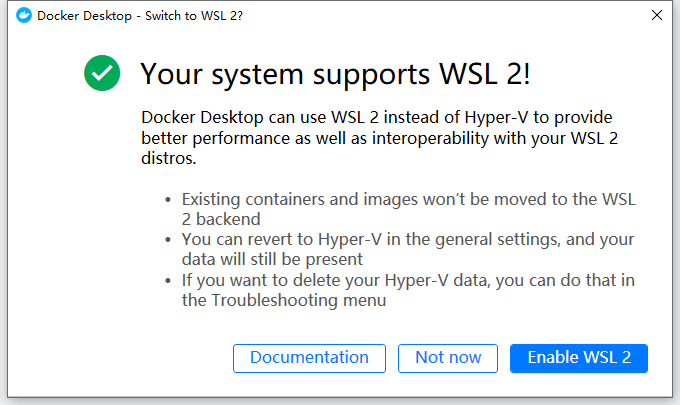Close the Switch to WSL 2 dialog
The width and height of the screenshot is (680, 405).
(x=656, y=16)
